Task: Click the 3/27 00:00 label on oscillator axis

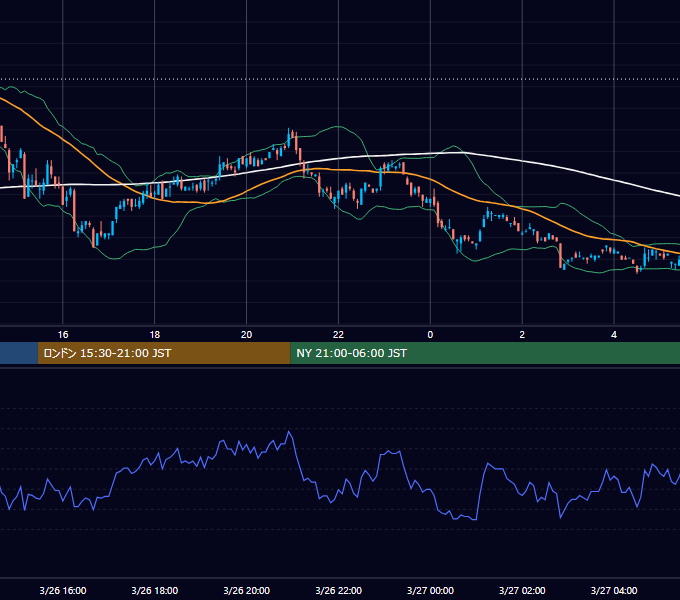Action: (x=430, y=590)
